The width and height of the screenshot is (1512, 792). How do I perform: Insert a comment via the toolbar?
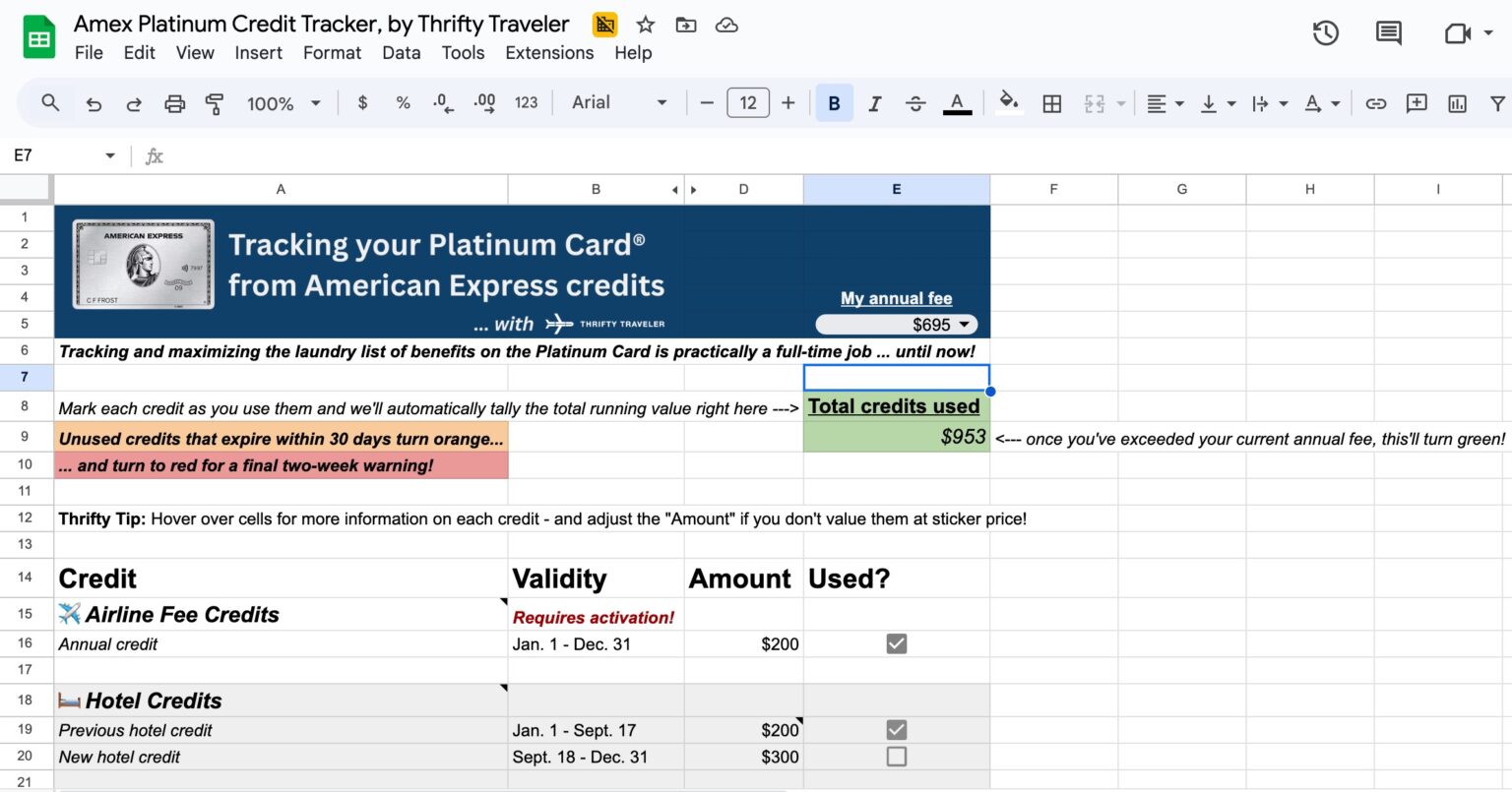(1416, 102)
